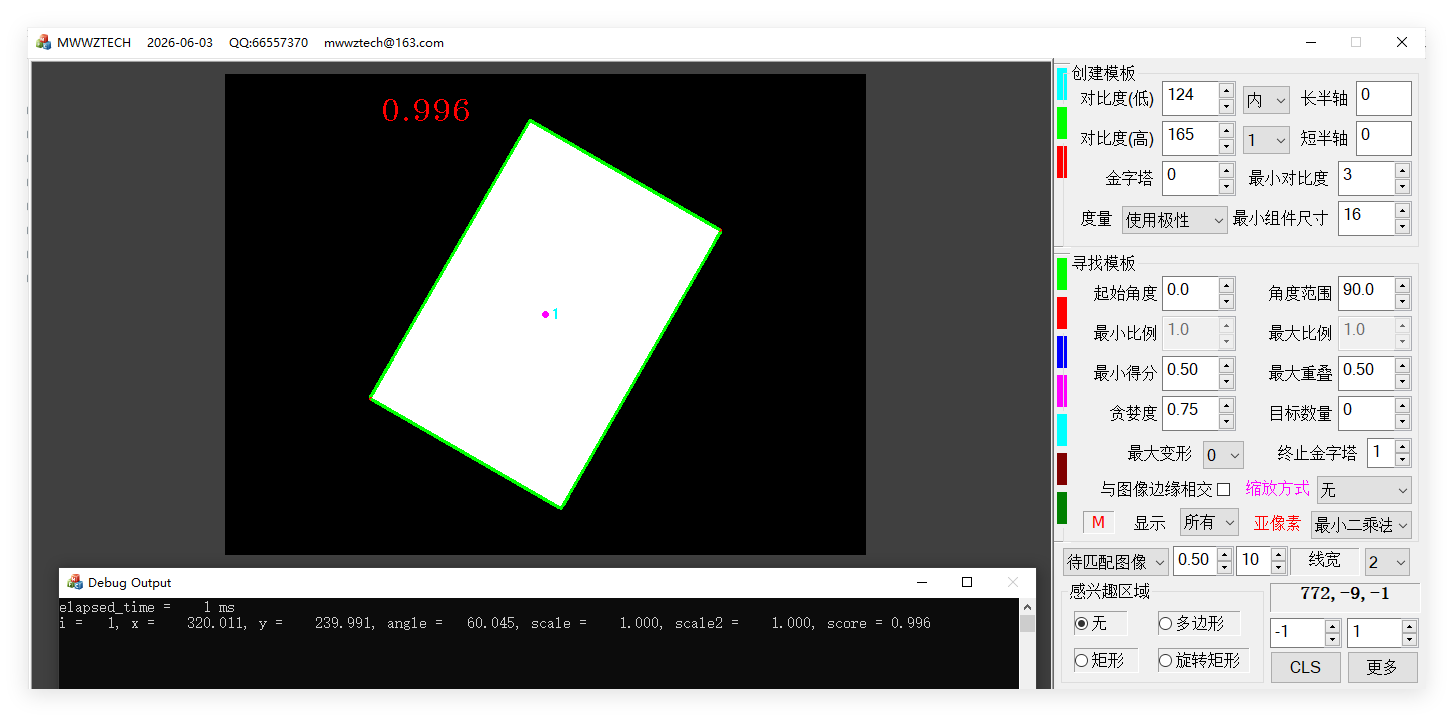
Task: Click the dark red color bar
Action: (1062, 469)
